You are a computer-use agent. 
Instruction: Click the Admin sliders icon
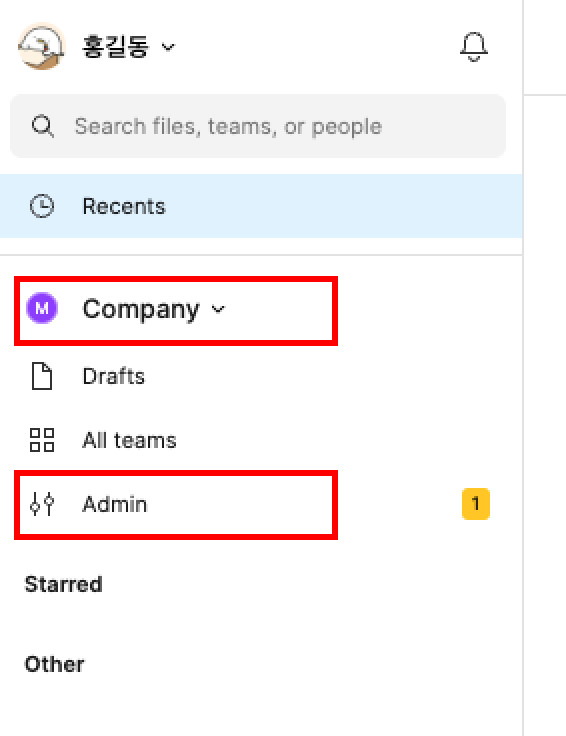[42, 504]
